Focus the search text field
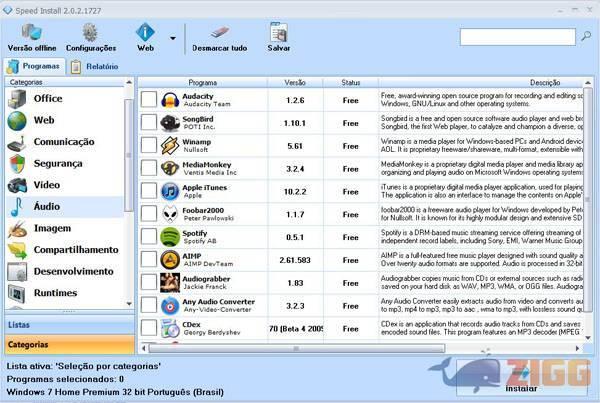Image resolution: width=600 pixels, height=403 pixels. pos(517,37)
